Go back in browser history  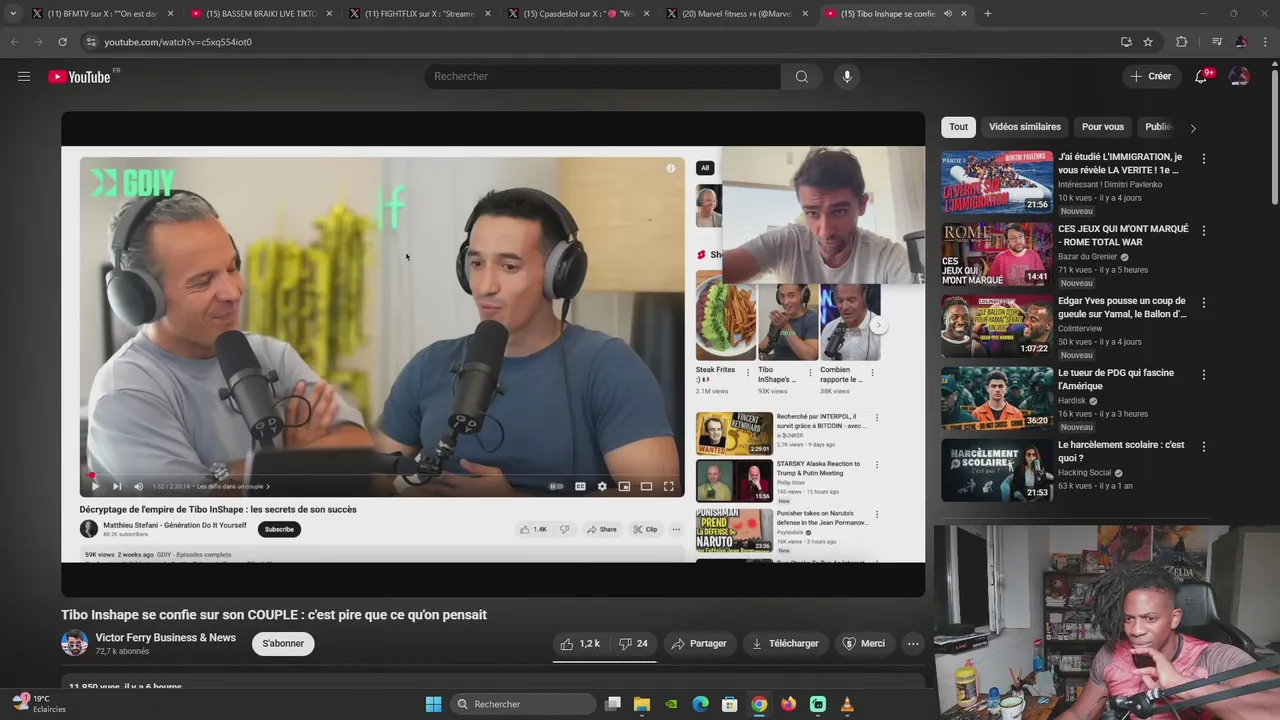tap(14, 42)
